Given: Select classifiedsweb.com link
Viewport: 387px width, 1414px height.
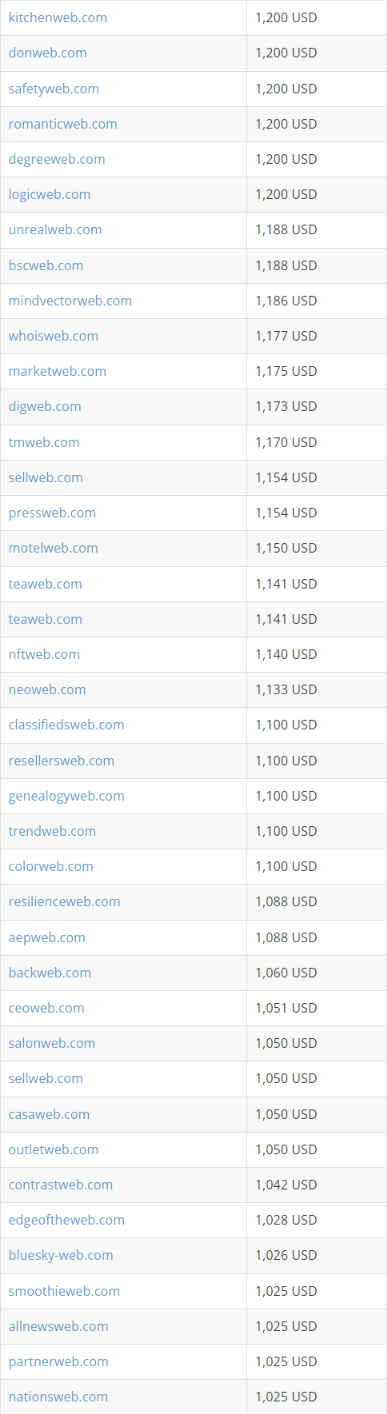Looking at the screenshot, I should coord(66,724).
